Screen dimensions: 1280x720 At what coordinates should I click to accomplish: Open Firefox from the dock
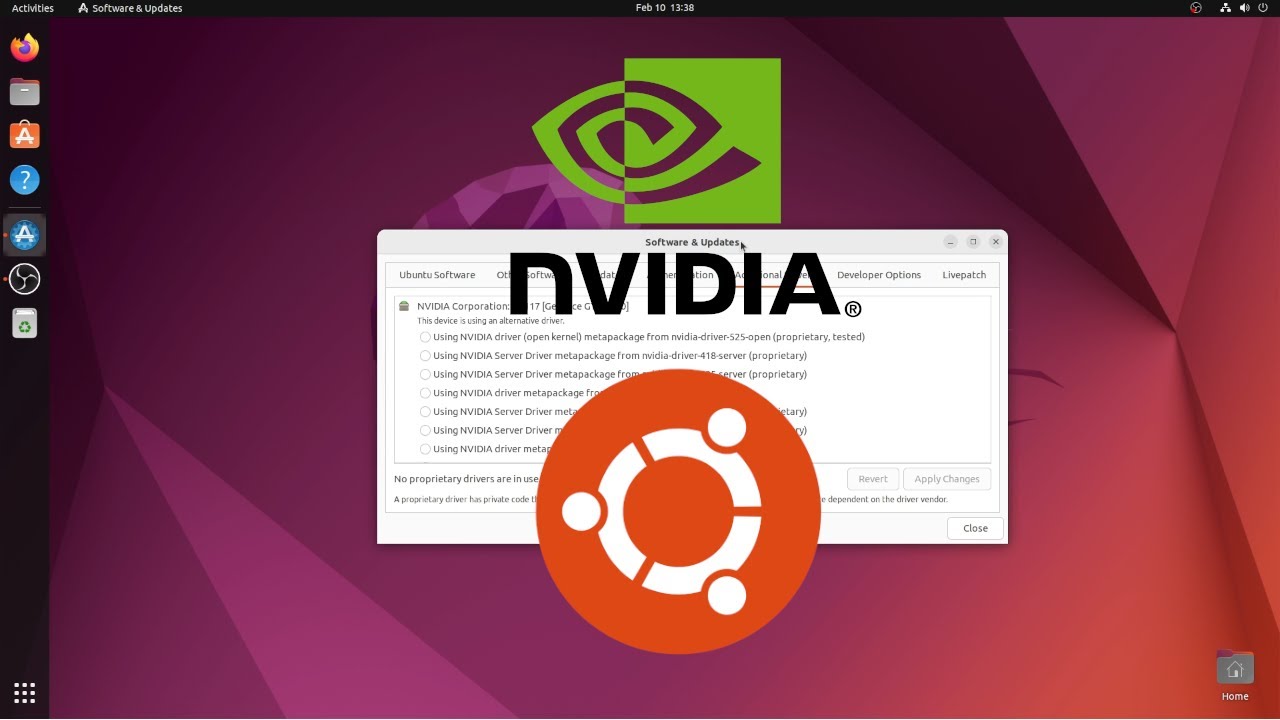[x=25, y=47]
